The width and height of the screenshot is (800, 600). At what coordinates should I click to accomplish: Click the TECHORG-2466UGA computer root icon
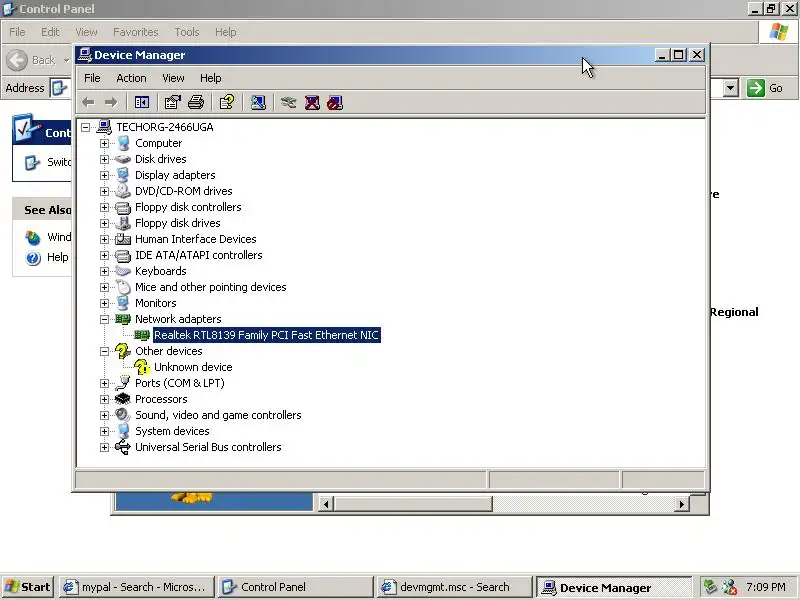[x=104, y=127]
